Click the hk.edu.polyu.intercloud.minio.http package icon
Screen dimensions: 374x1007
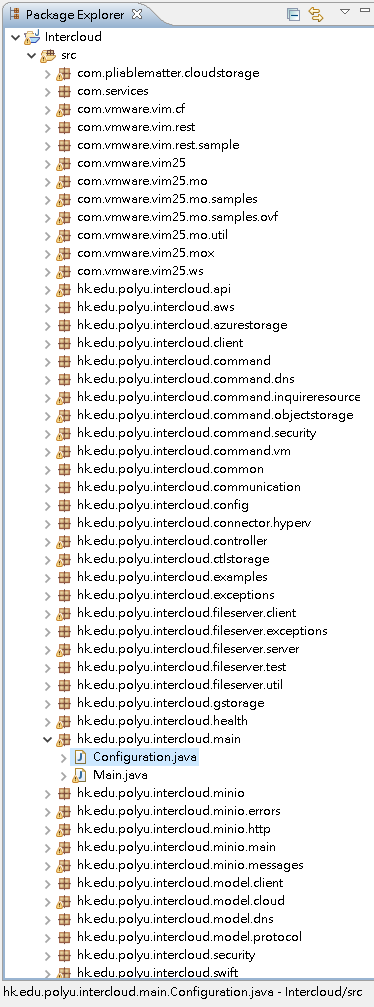click(63, 829)
